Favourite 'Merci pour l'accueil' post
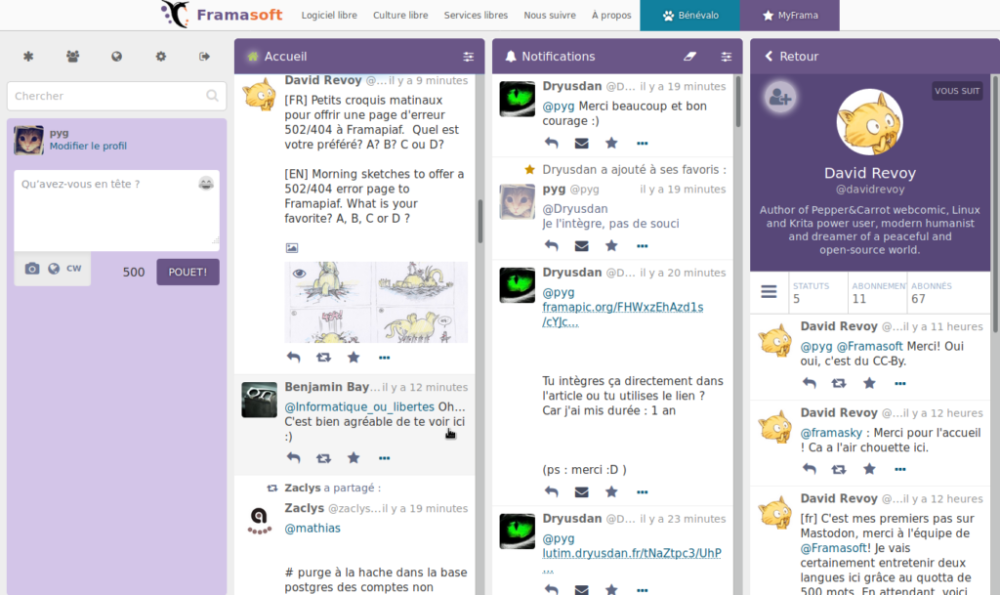The image size is (1000, 595). 869,469
